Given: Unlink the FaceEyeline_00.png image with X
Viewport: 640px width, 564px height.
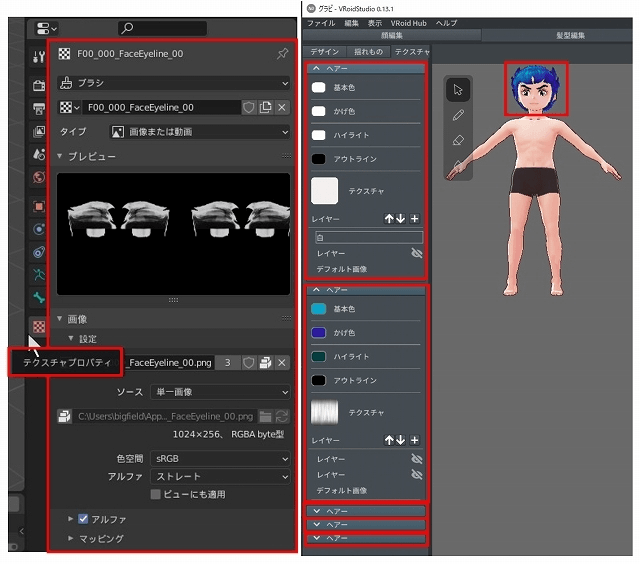Looking at the screenshot, I should (x=282, y=362).
